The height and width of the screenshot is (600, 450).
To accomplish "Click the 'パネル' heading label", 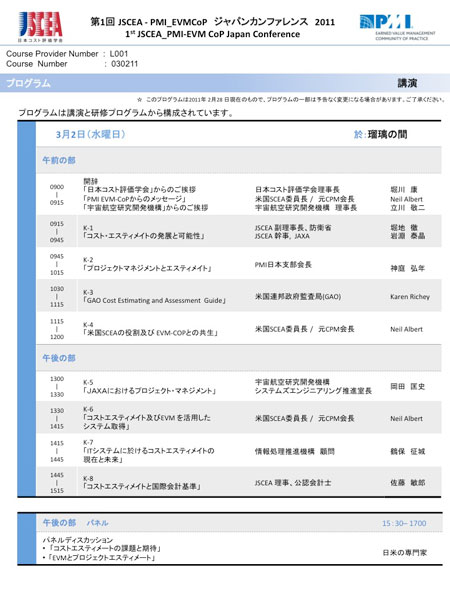I will pos(97,523).
